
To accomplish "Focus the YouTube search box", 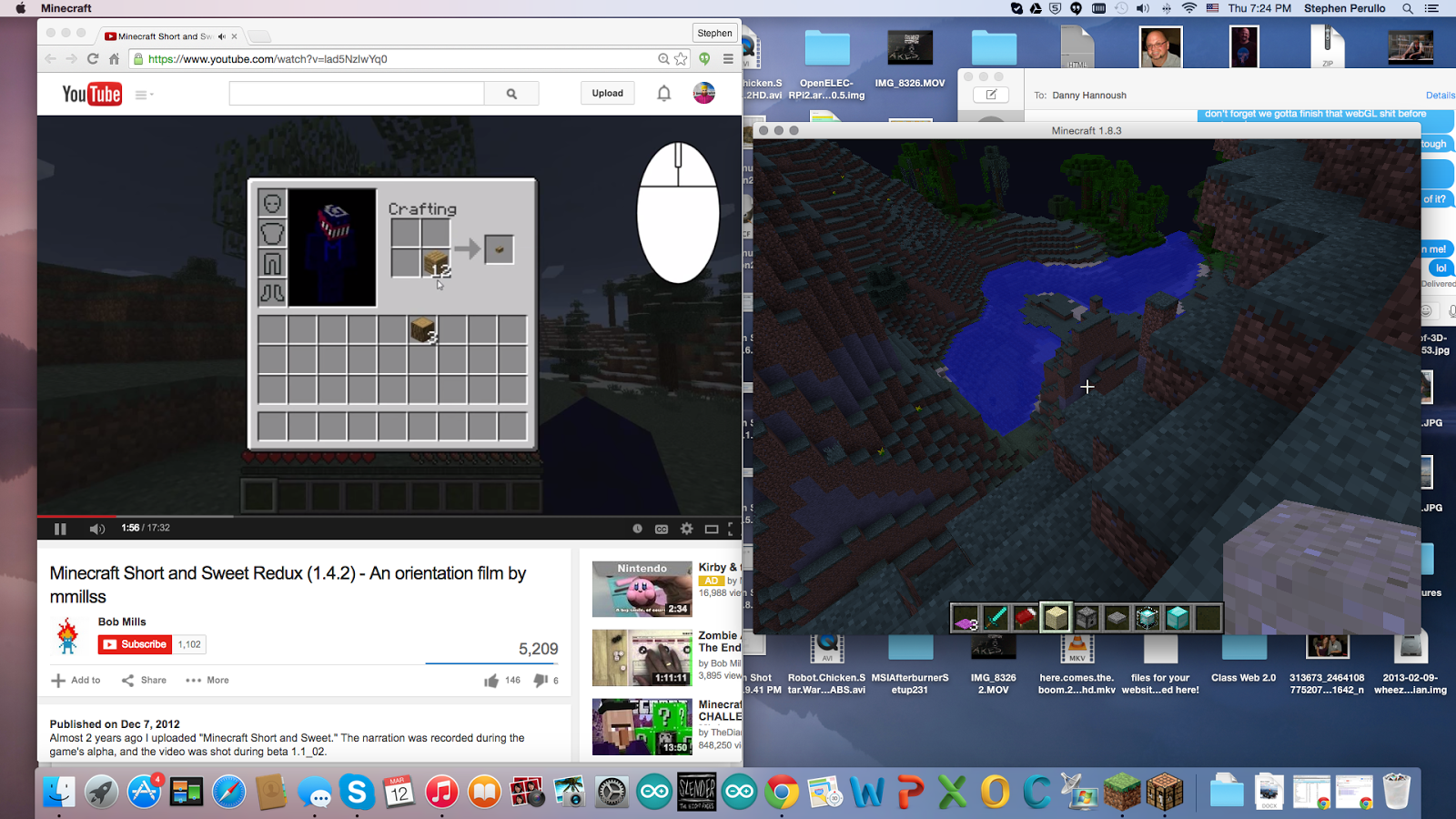I will coord(357,93).
